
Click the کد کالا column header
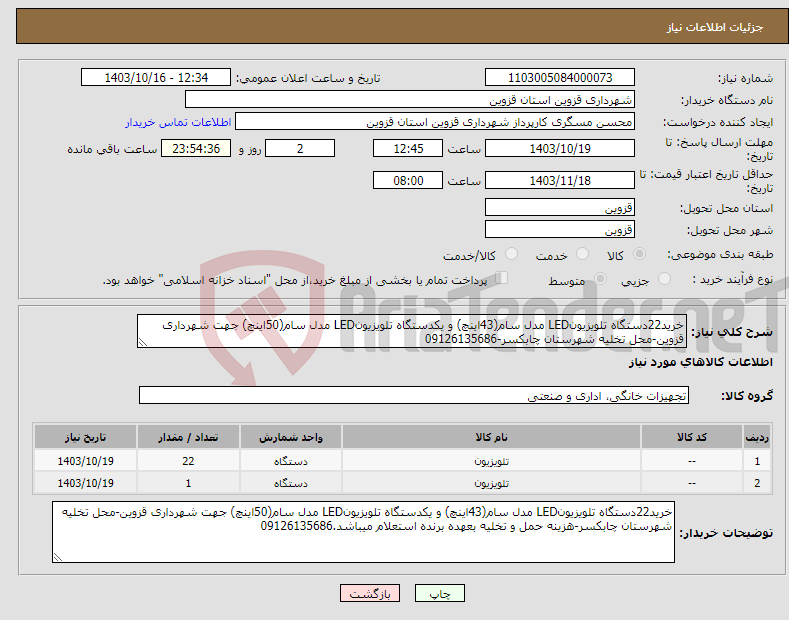pos(692,437)
